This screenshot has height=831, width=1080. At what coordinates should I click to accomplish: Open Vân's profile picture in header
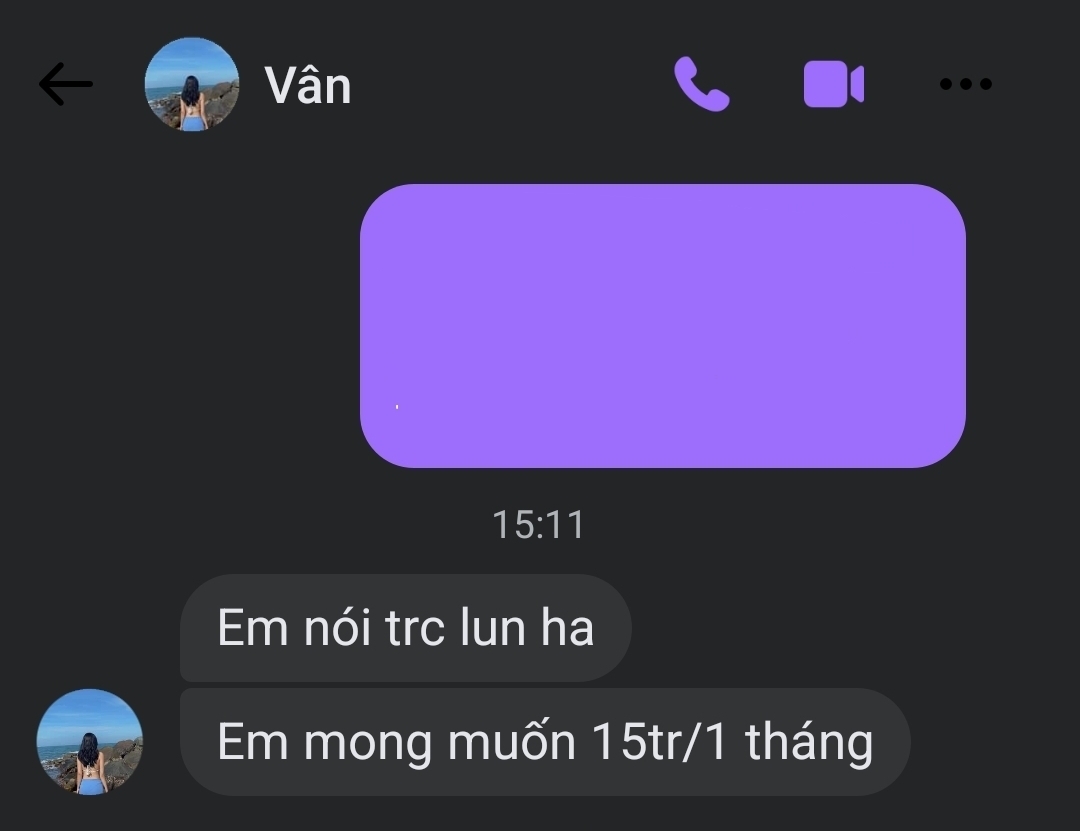coord(192,84)
